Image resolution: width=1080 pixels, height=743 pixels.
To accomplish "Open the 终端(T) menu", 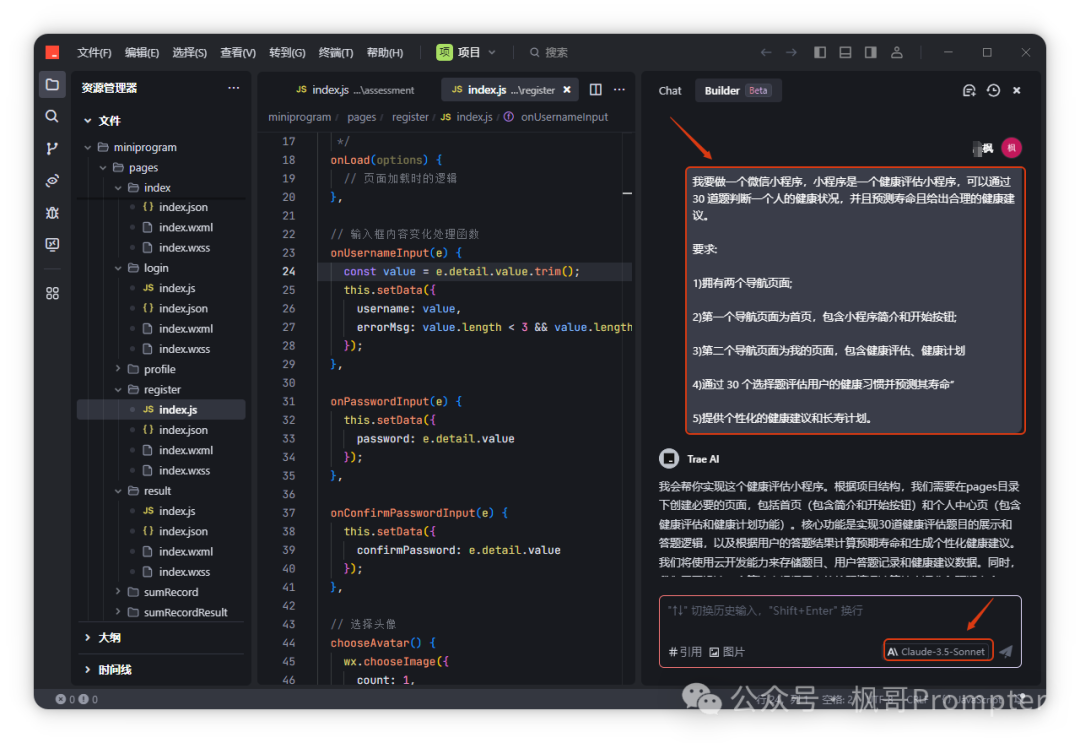I will (335, 53).
